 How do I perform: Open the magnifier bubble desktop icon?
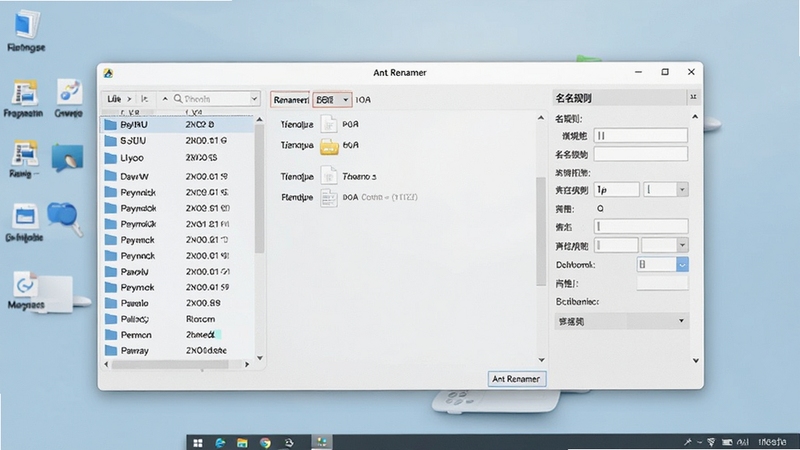tap(65, 219)
